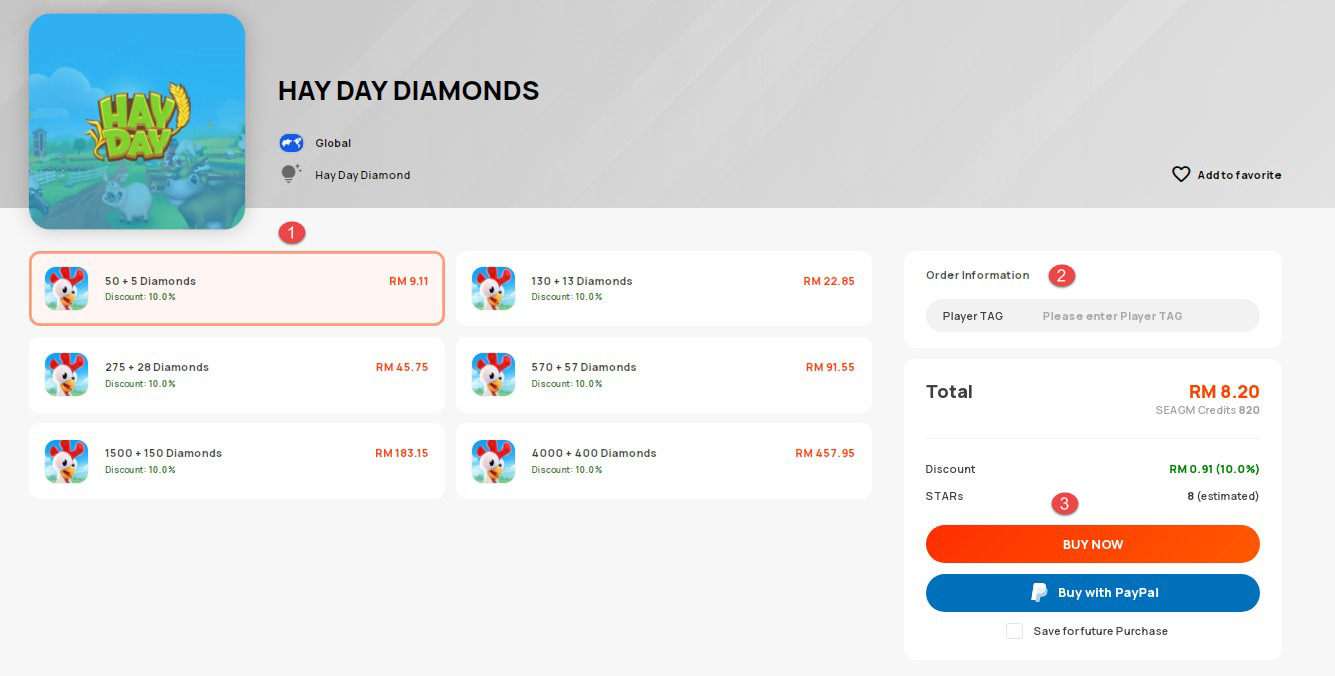Click the heart icon beside Add to favorite

[1181, 174]
